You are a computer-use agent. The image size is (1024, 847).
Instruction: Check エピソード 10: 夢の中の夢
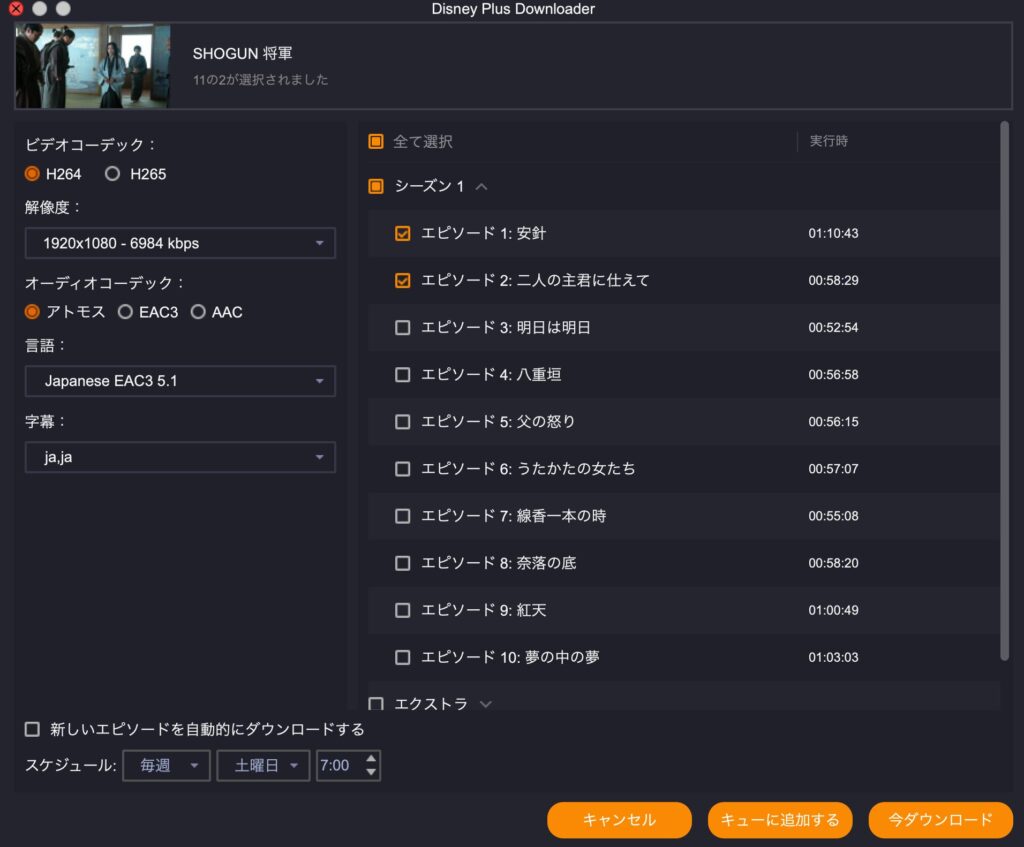click(x=403, y=657)
